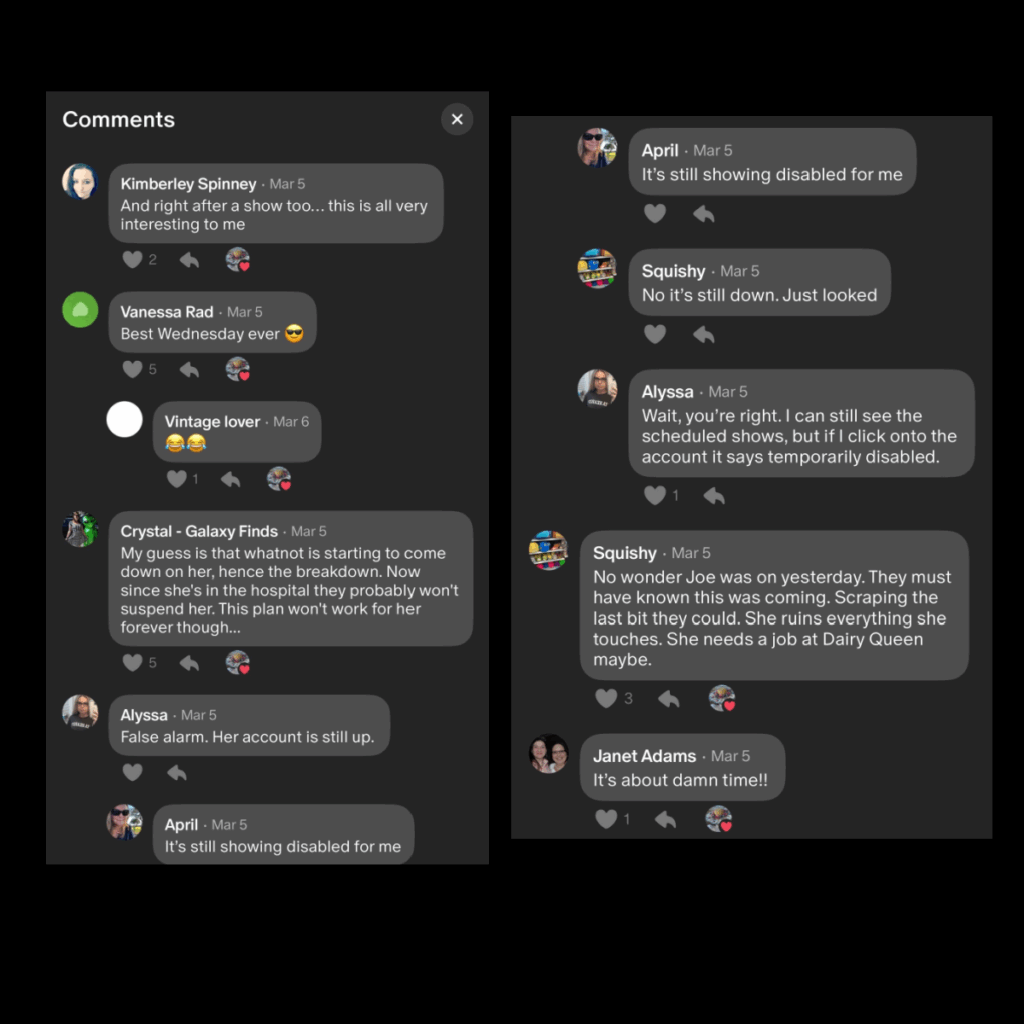Tap the heart under Vanessa Rad's comment
Screen dimensions: 1024x1024
coord(133,370)
